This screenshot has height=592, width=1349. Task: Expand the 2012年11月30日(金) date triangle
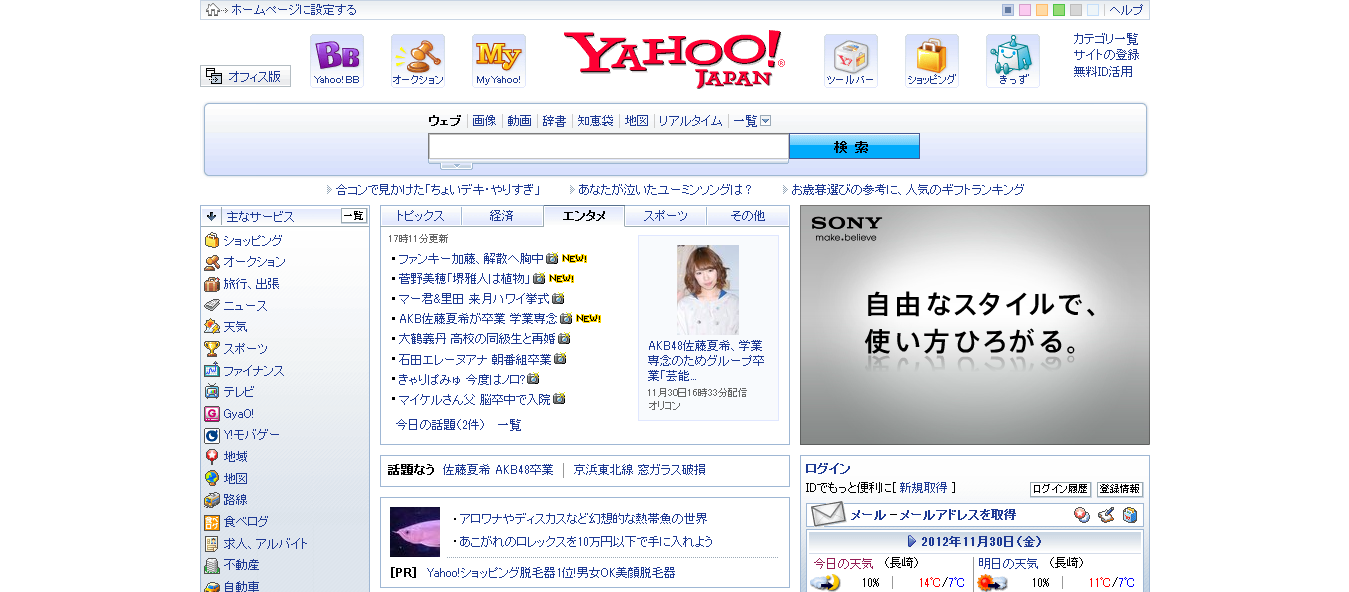912,542
